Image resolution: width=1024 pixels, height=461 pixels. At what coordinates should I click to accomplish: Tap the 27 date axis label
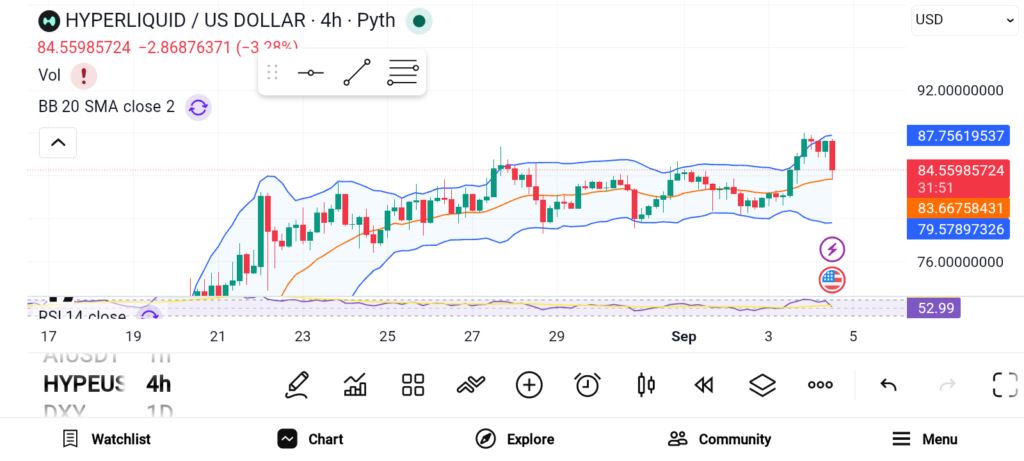(472, 337)
